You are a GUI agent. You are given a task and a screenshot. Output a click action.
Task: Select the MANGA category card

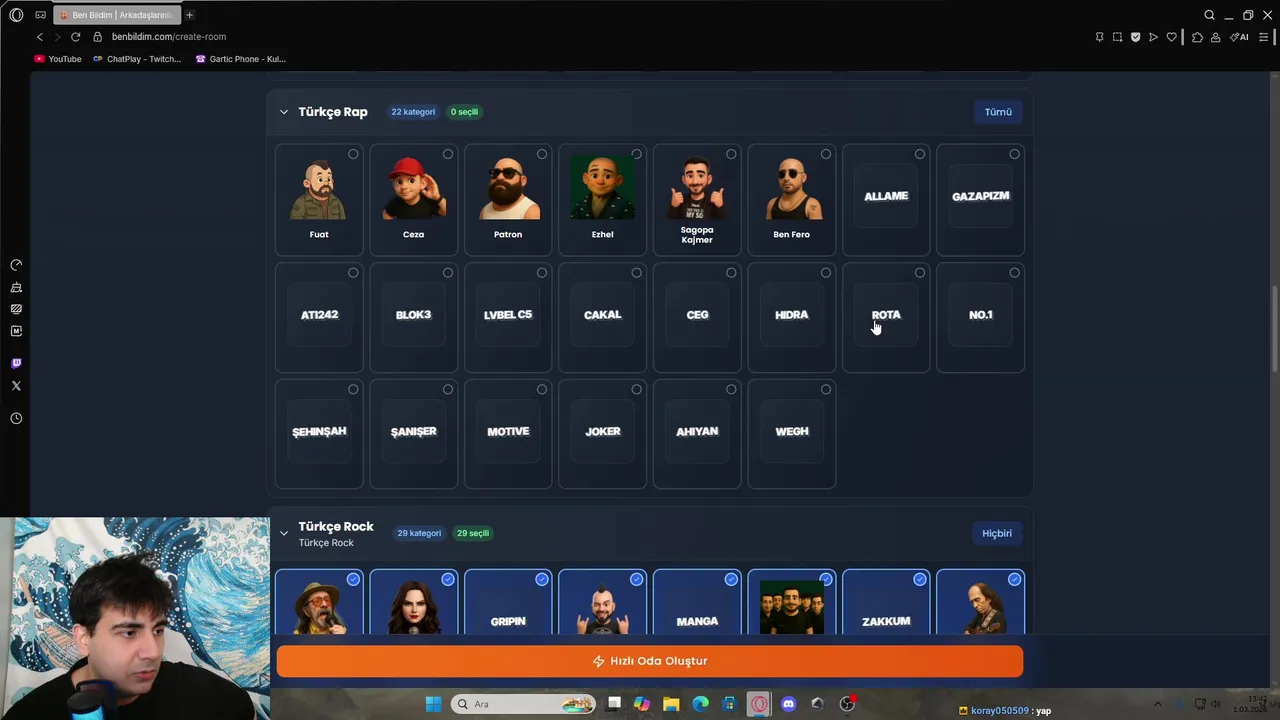(x=697, y=602)
